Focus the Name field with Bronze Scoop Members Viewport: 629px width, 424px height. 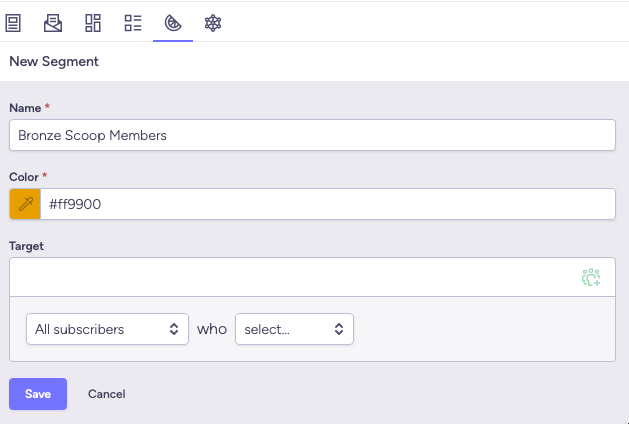click(312, 135)
